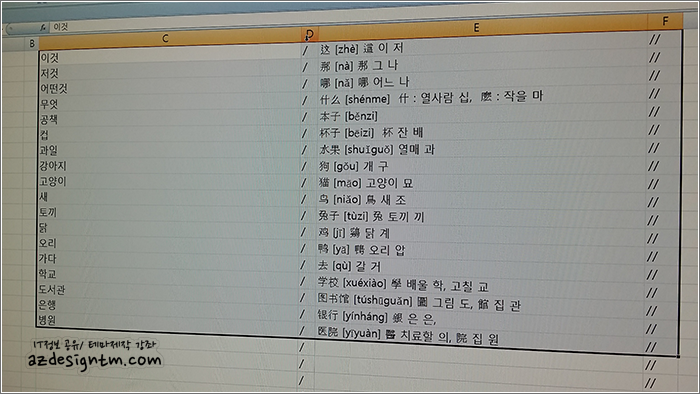Select cell containing 새

(169, 197)
